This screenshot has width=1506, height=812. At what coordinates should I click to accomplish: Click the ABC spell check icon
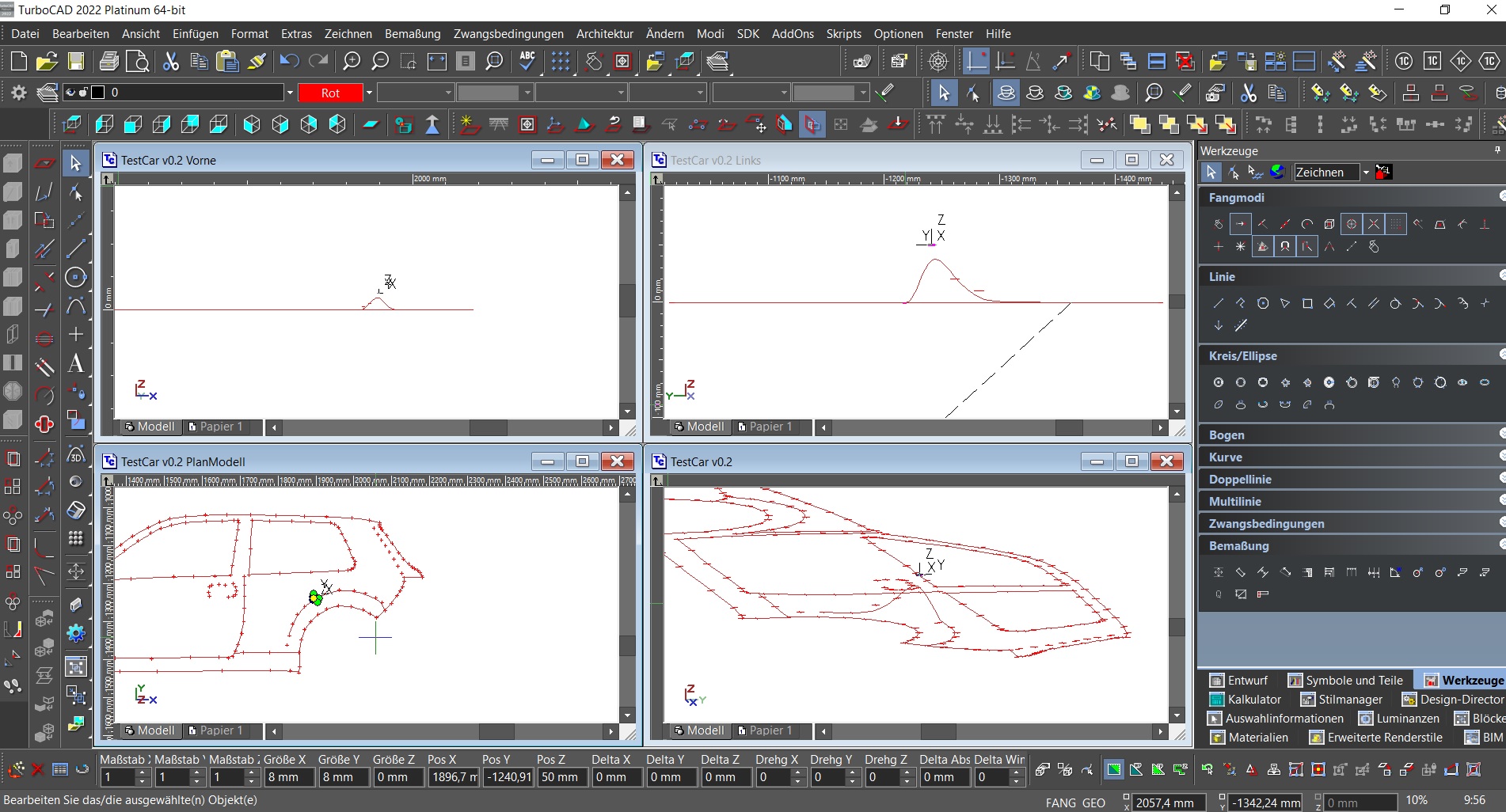point(527,61)
